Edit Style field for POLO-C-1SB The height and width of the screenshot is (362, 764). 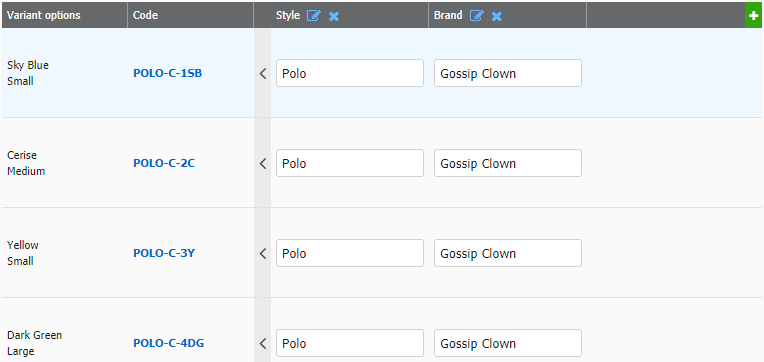pos(350,73)
